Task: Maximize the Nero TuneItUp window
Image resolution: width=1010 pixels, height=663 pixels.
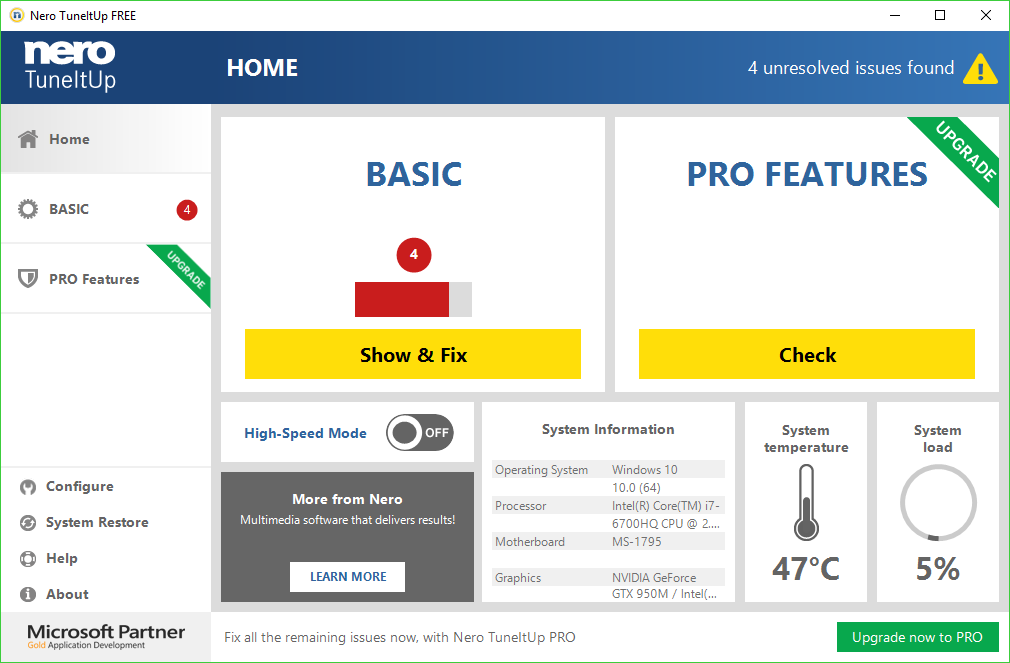Action: 940,15
